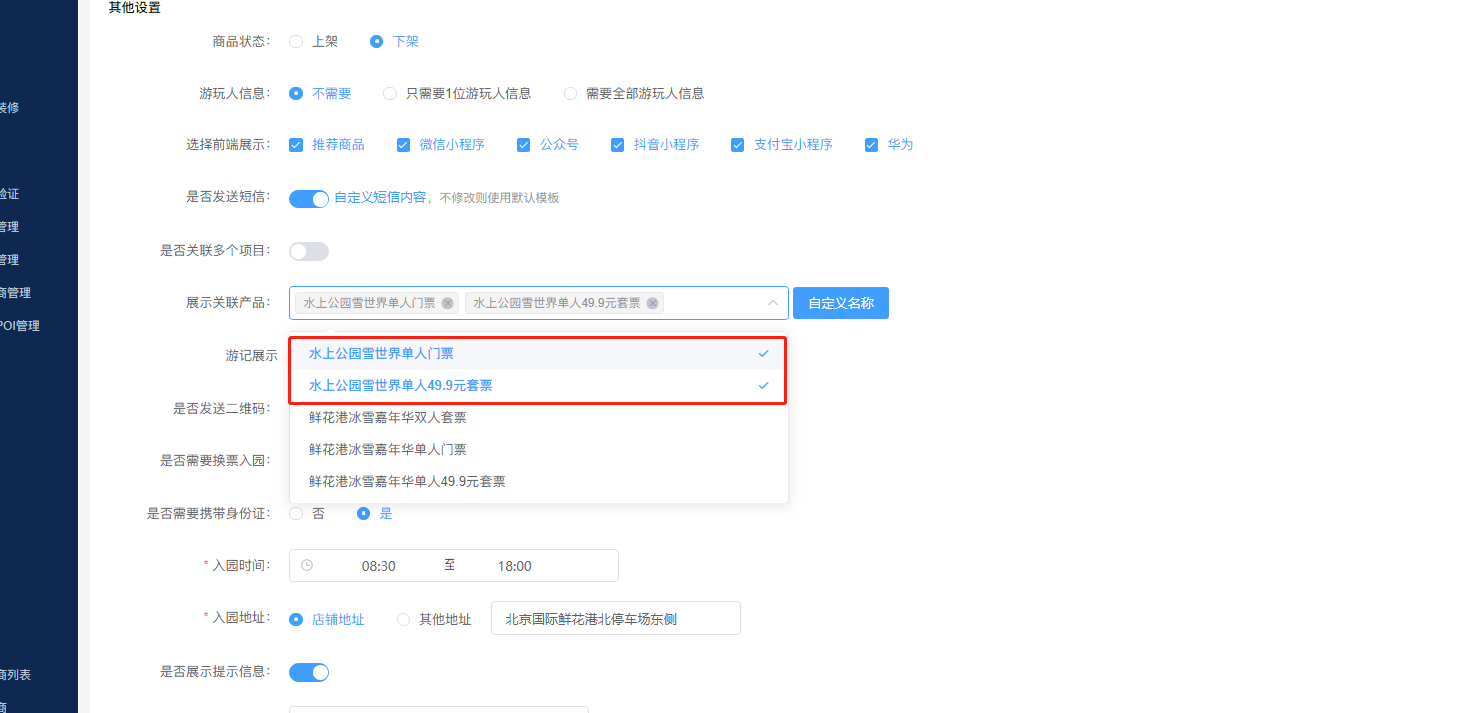
Task: Remove the 水上公园雪世界单人门票 tag
Action: (447, 302)
